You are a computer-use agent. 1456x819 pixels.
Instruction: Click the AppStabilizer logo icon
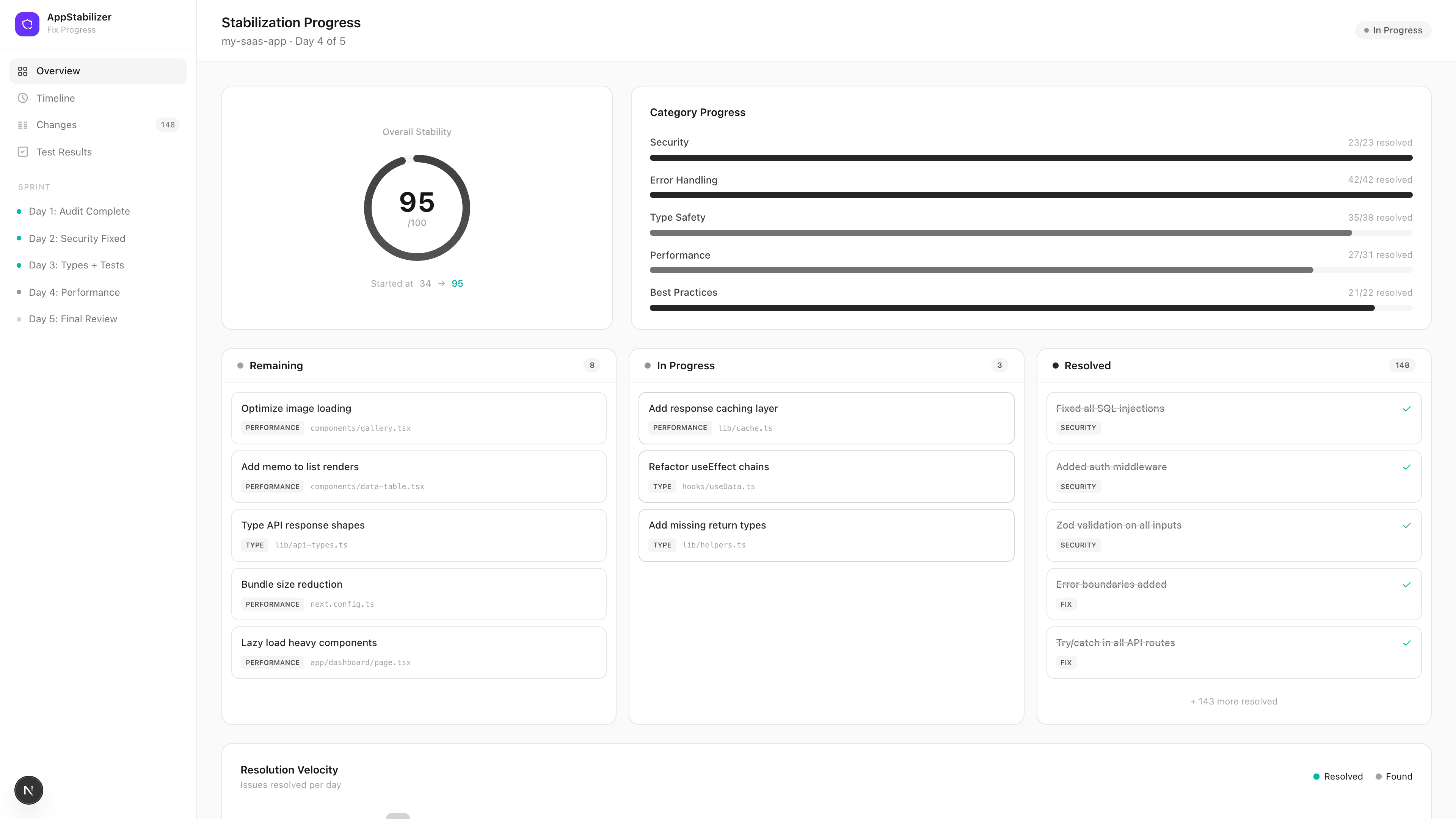pos(27,24)
